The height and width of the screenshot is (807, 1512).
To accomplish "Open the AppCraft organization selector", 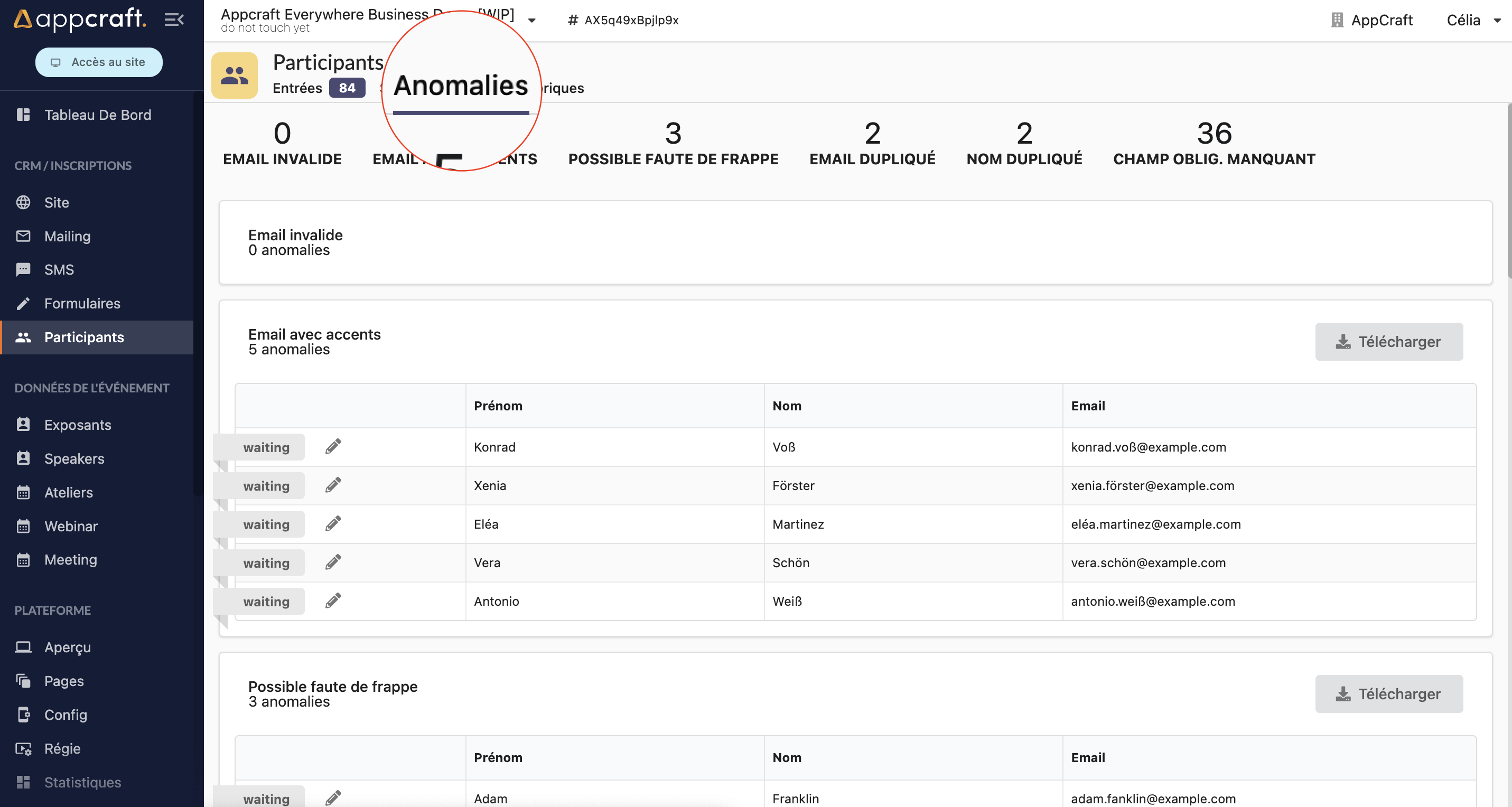I will pos(1371,20).
